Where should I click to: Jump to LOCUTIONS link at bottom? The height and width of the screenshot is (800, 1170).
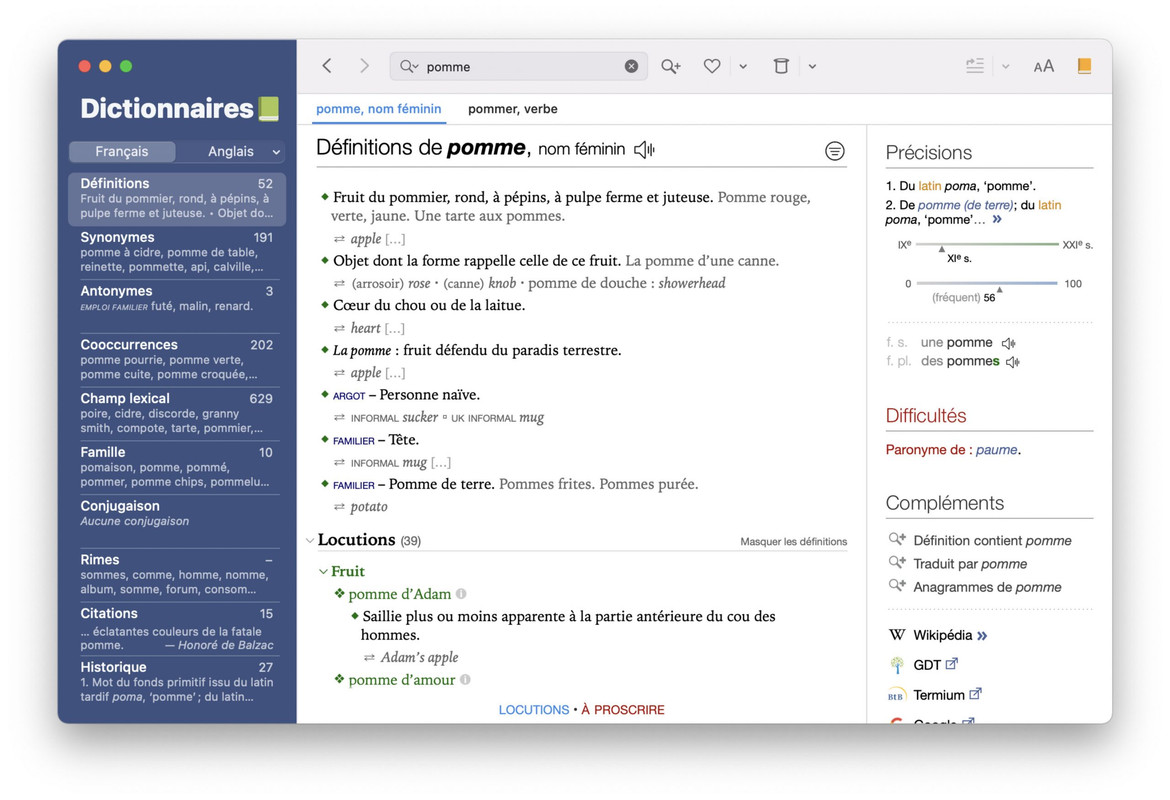point(534,710)
